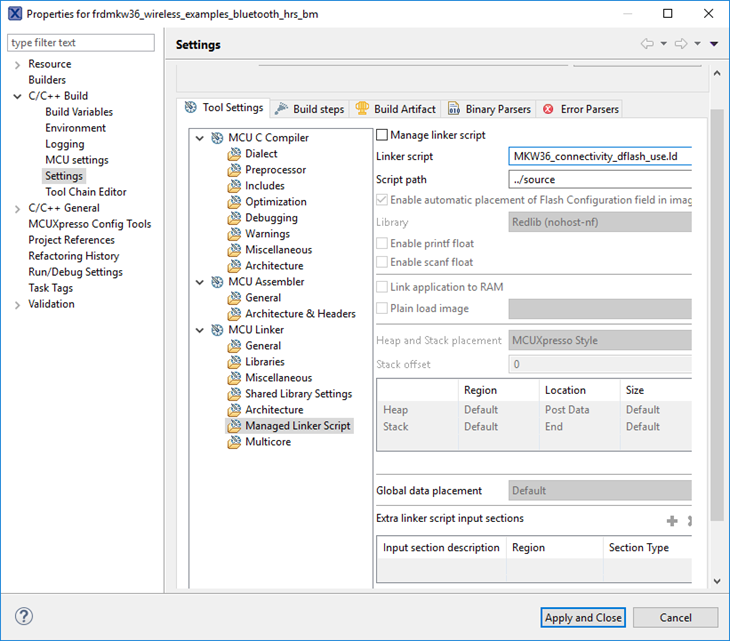Switch to the Error Parsers tab
The image size is (730, 641).
pyautogui.click(x=580, y=109)
